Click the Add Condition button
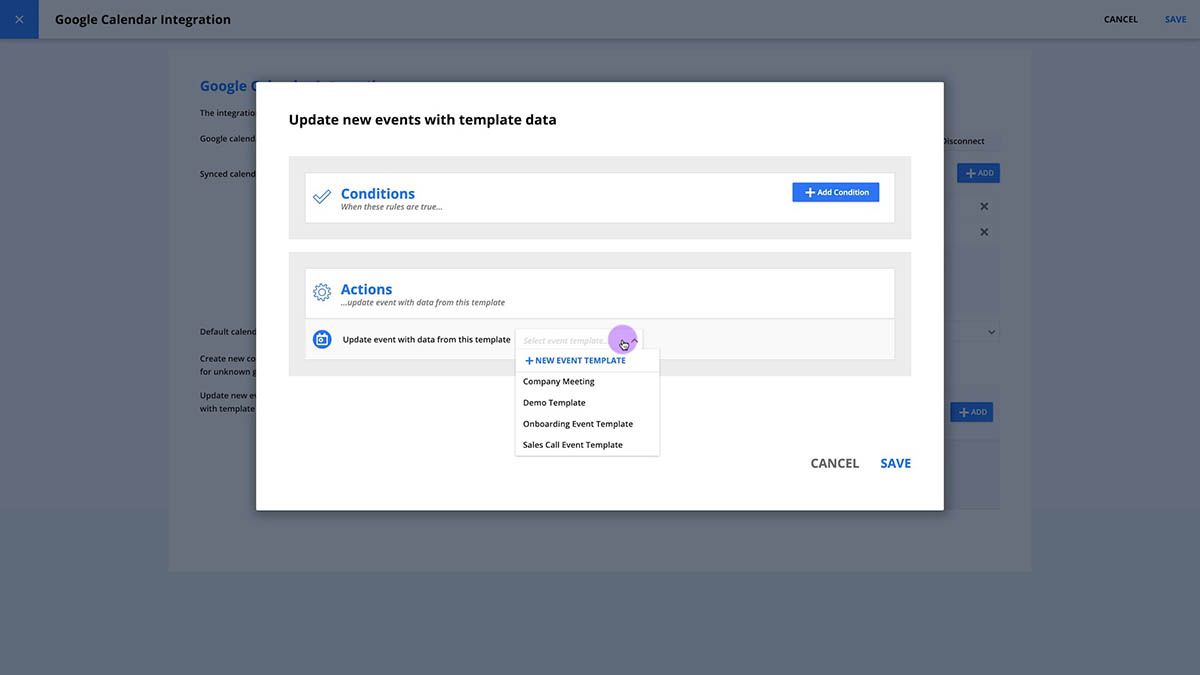This screenshot has height=675, width=1200. (x=836, y=192)
